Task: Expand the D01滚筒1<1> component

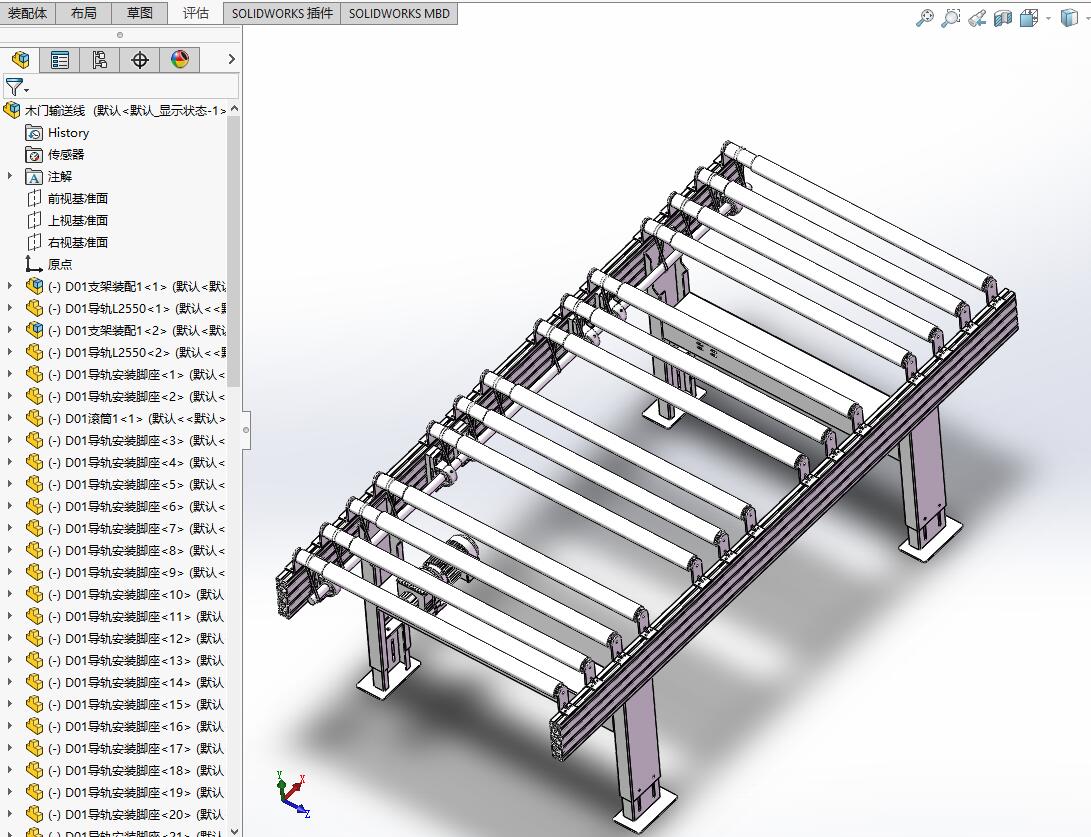Action: pyautogui.click(x=10, y=418)
